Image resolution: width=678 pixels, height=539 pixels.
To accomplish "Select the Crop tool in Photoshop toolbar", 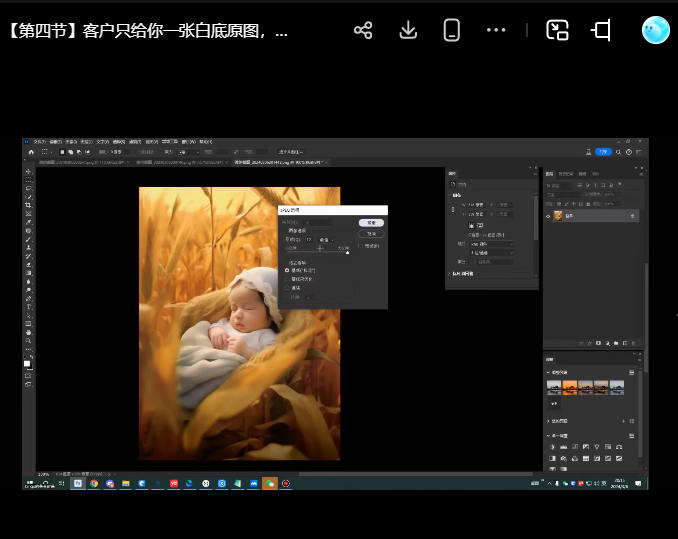I will coord(28,206).
